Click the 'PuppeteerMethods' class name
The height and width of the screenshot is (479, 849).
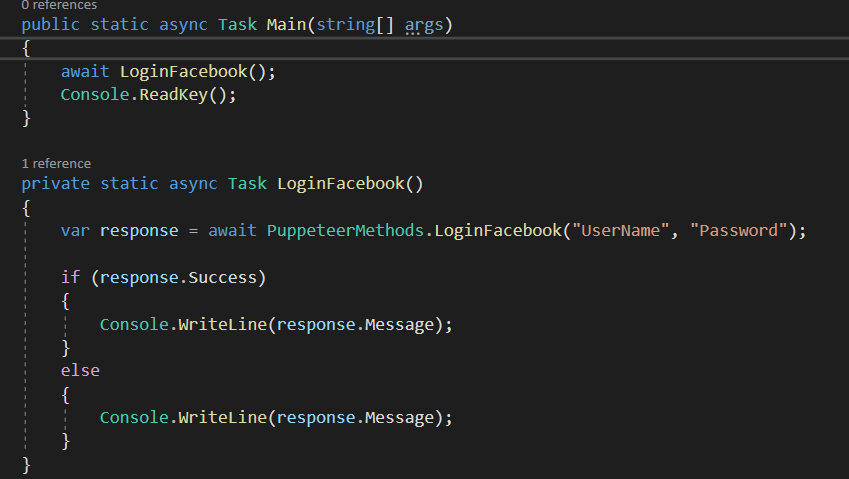pyautogui.click(x=345, y=231)
